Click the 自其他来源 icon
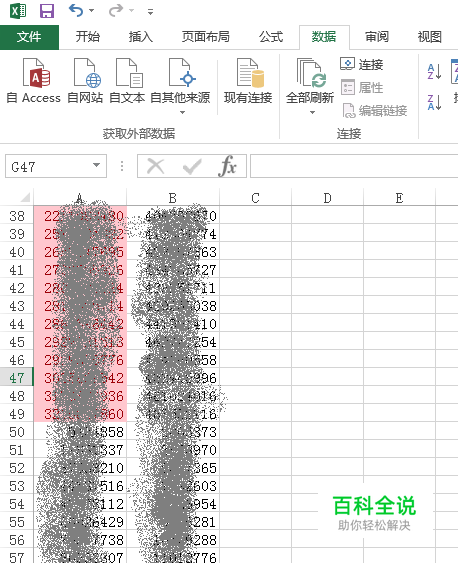Image resolution: width=458 pixels, height=563 pixels. [182, 73]
